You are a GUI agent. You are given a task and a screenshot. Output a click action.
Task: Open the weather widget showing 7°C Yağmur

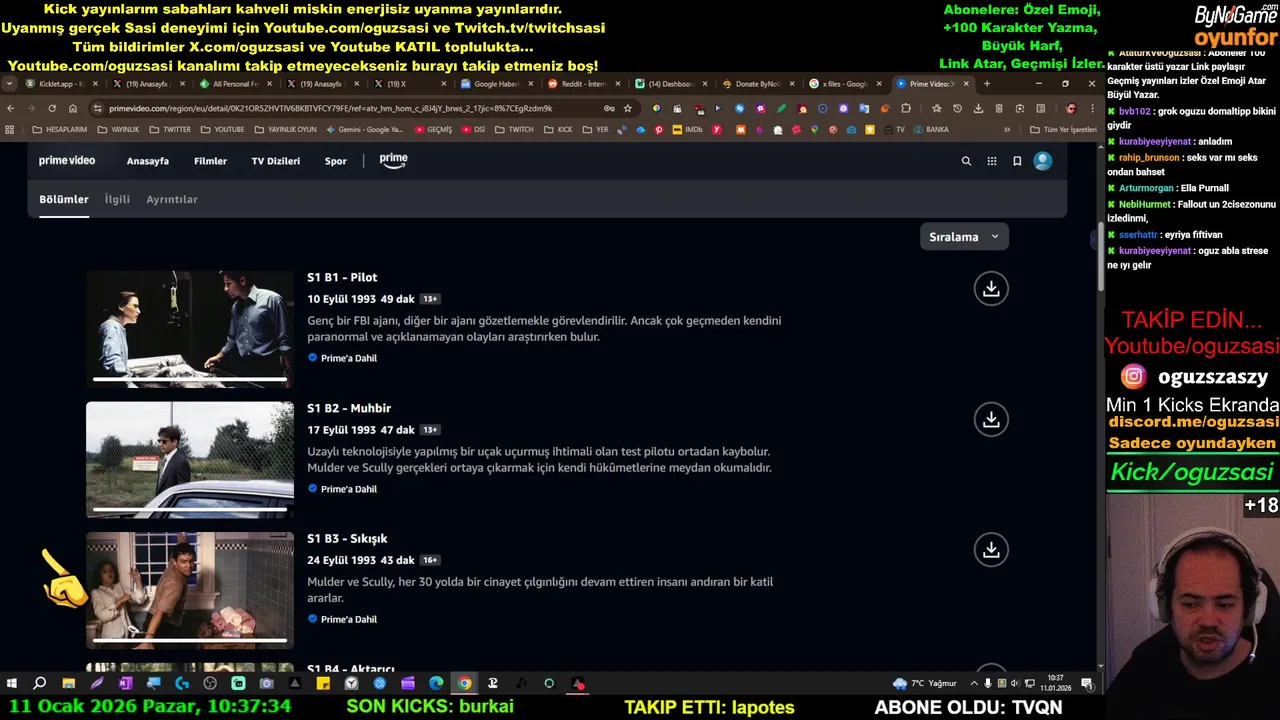click(x=925, y=684)
